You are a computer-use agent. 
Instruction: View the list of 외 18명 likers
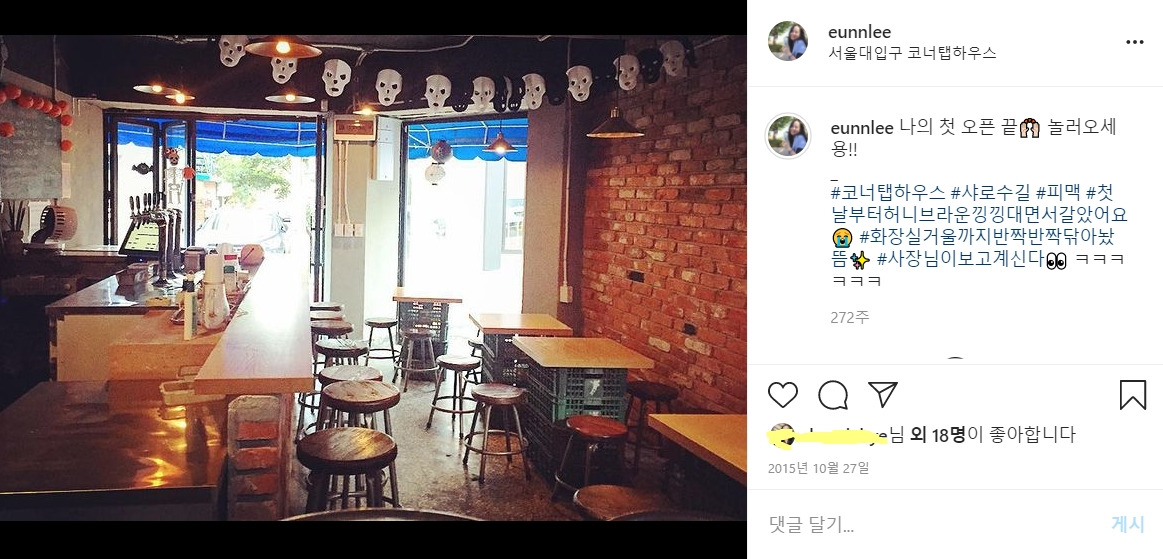point(940,435)
